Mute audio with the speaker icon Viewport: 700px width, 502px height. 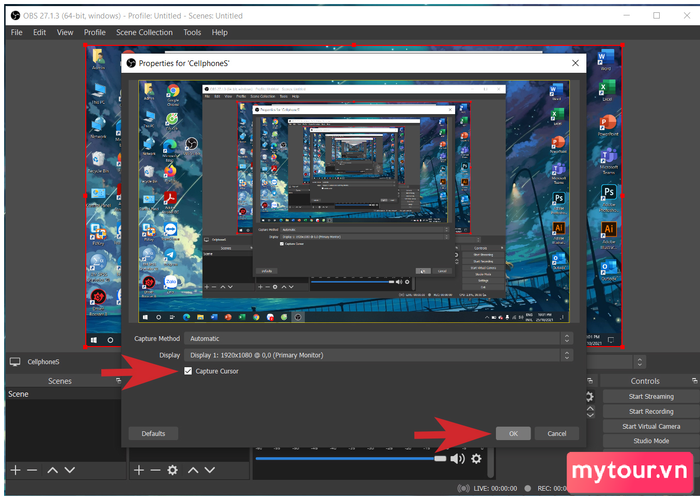457,459
